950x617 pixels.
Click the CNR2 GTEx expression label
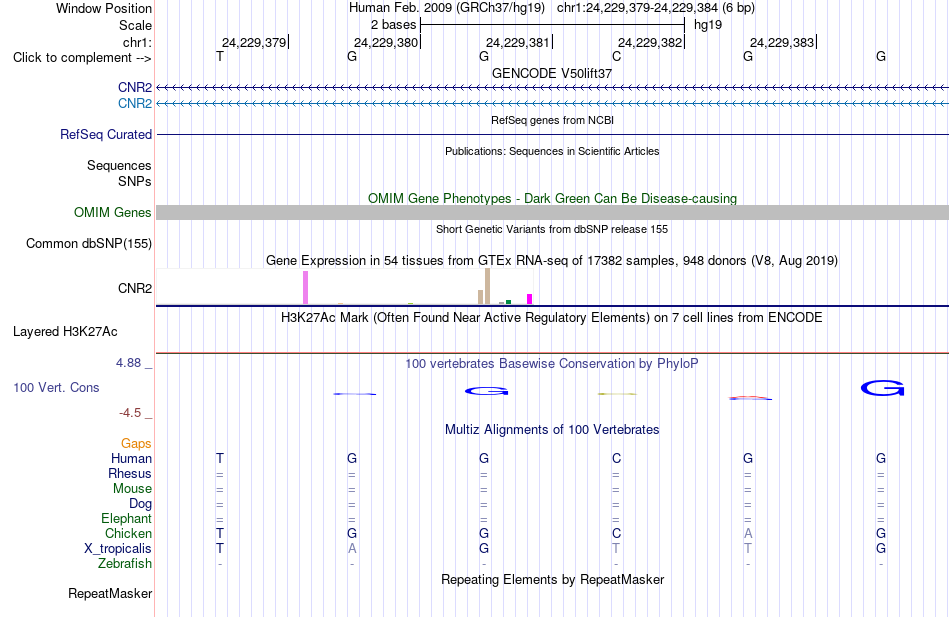point(135,288)
